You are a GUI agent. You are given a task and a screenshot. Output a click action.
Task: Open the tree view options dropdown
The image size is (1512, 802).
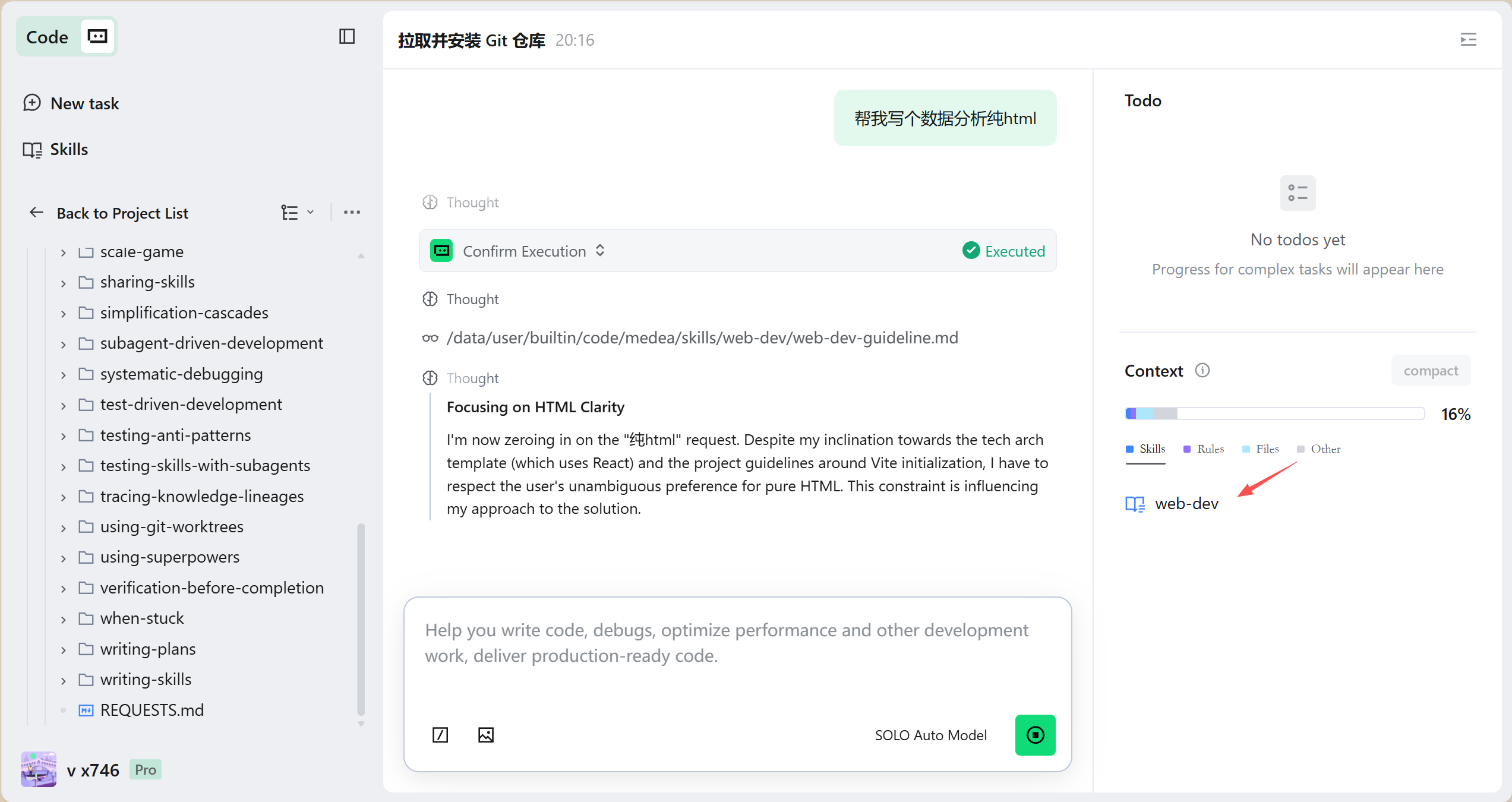coord(297,213)
